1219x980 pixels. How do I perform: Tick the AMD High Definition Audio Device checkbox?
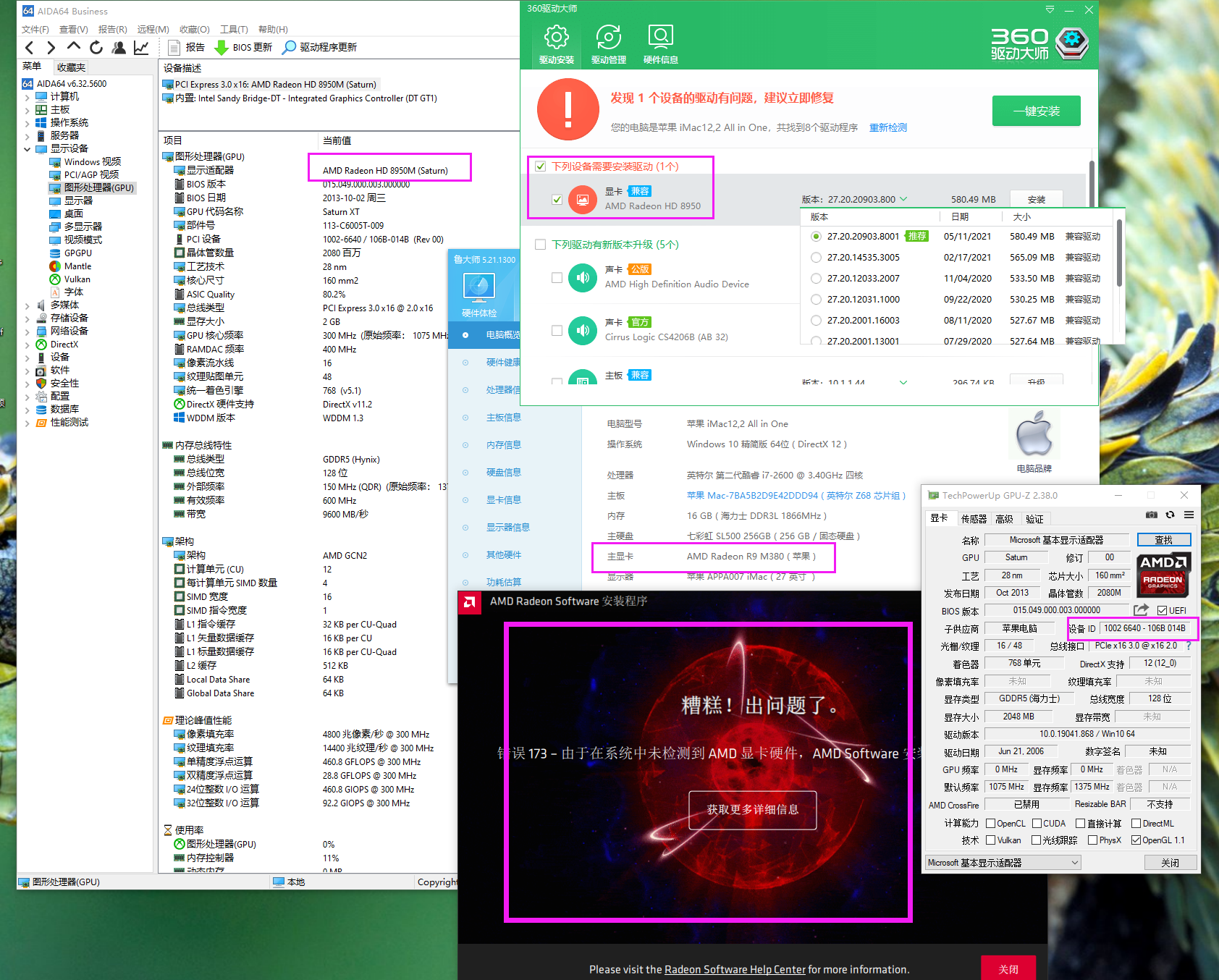click(557, 277)
